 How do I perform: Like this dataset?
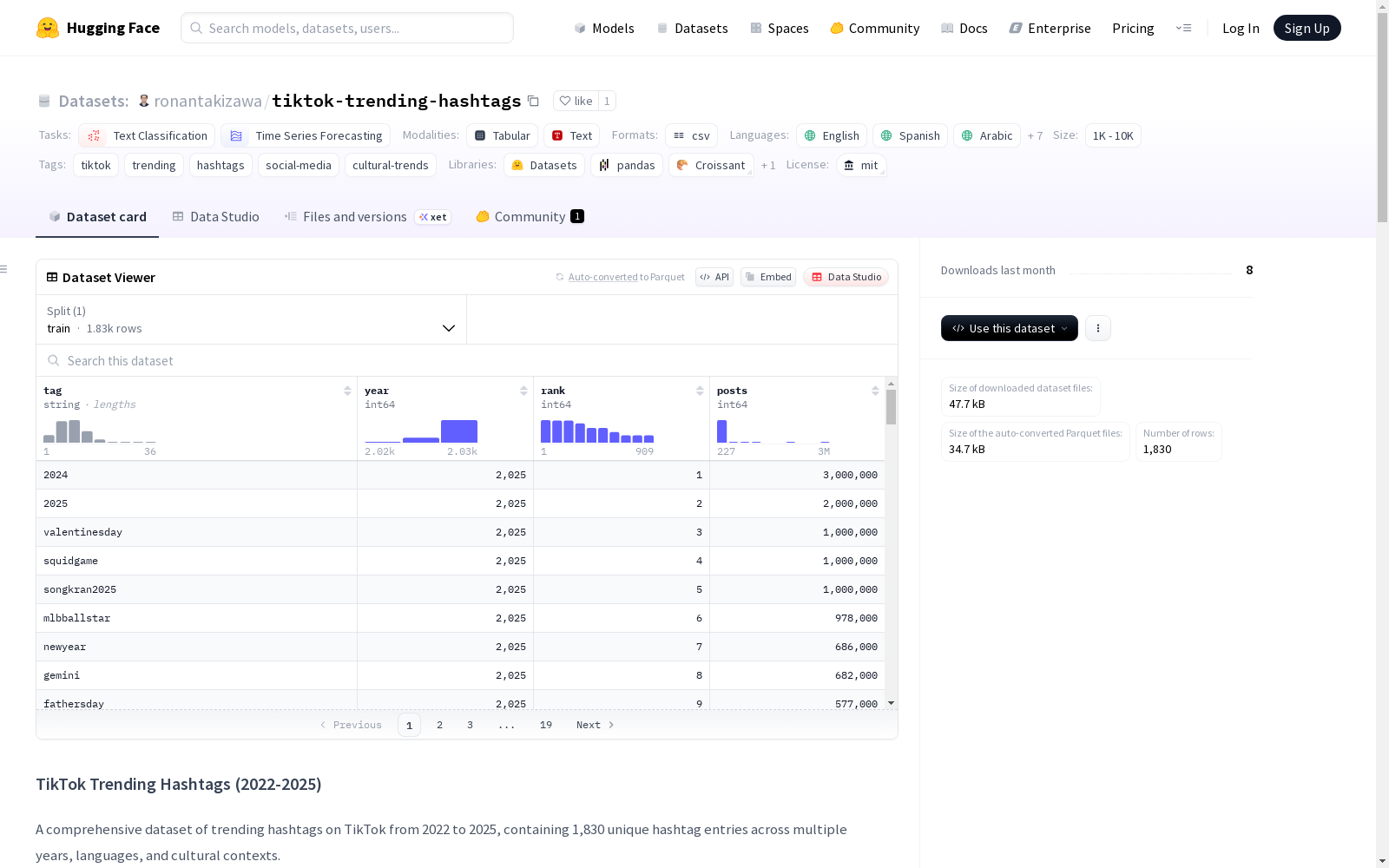pyautogui.click(x=576, y=101)
